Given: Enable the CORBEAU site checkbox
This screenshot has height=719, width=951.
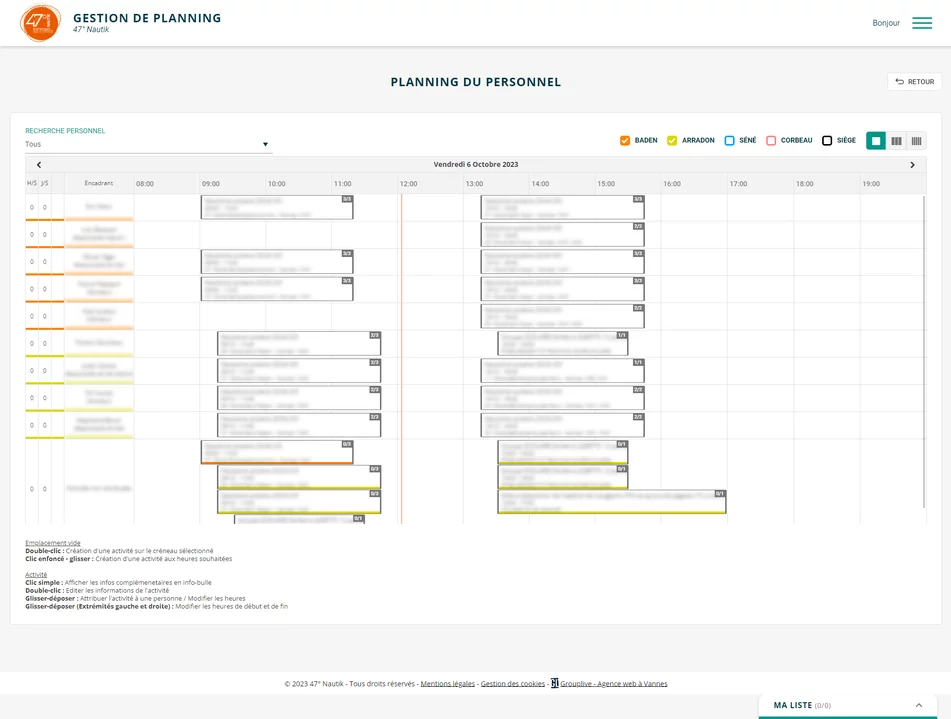Looking at the screenshot, I should click(x=771, y=141).
